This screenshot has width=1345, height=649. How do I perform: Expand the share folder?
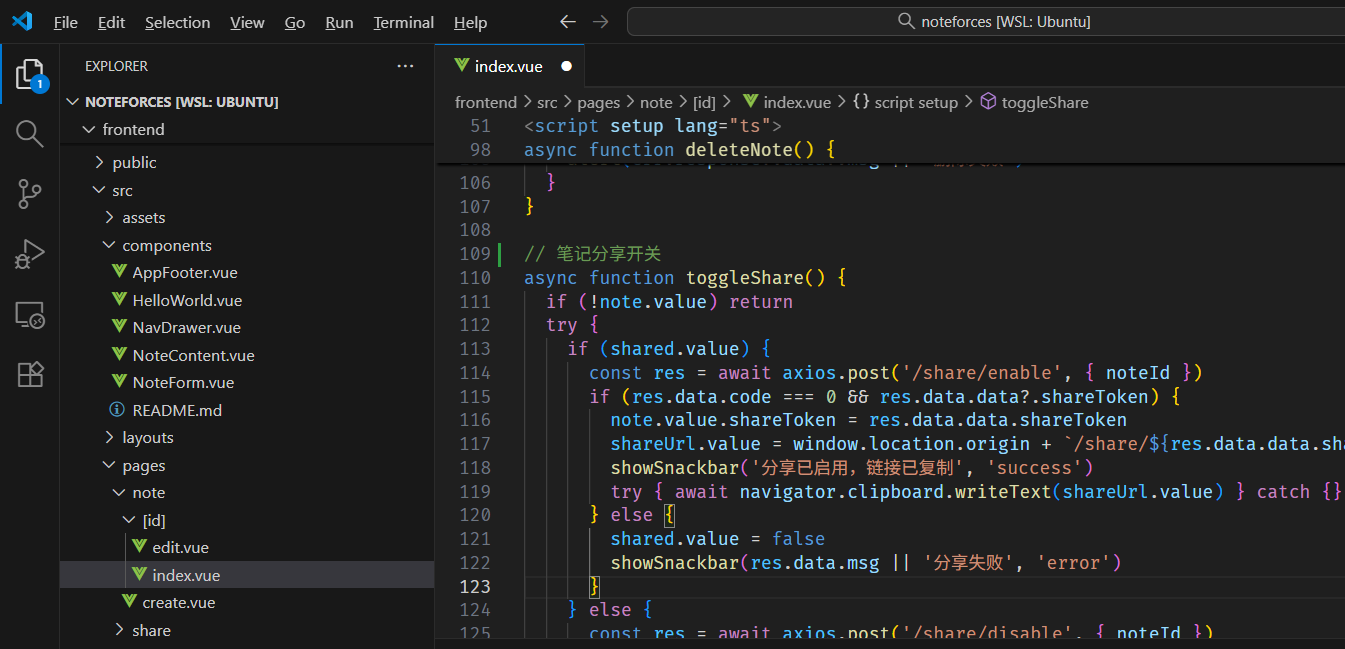coord(151,631)
